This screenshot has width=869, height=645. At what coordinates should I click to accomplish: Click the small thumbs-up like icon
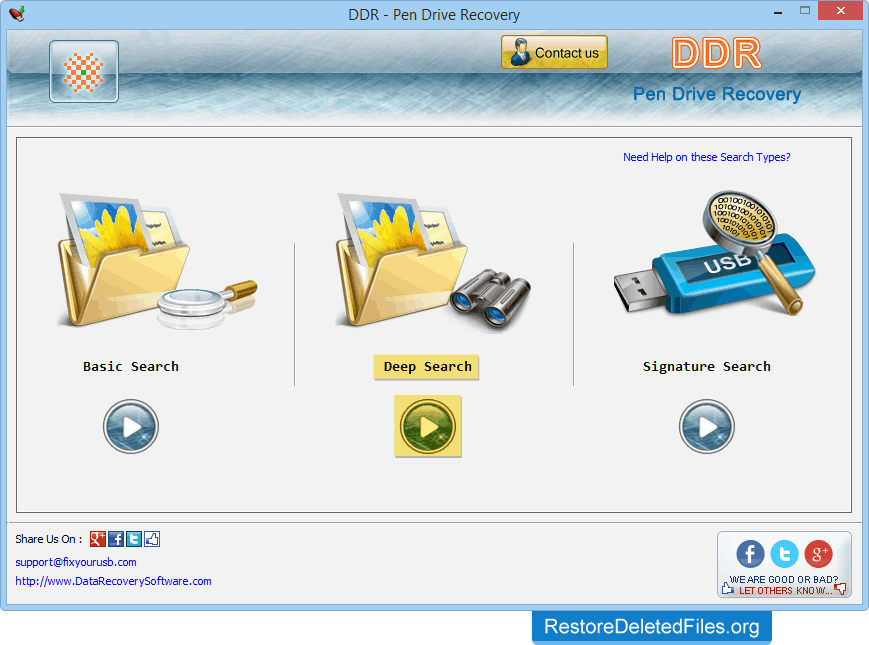tap(152, 539)
